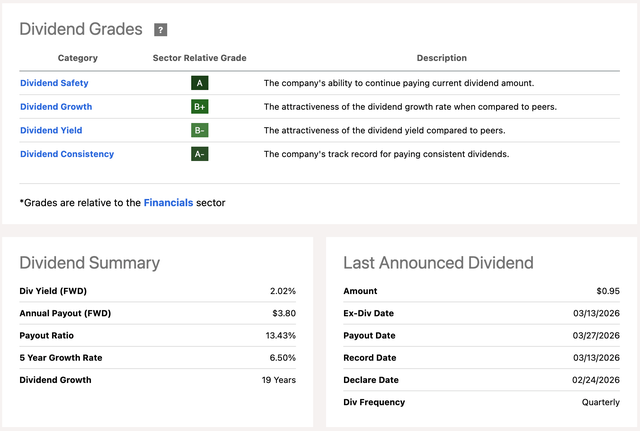Select the 02/24/2026 declare date
The image size is (640, 431).
pyautogui.click(x=596, y=380)
